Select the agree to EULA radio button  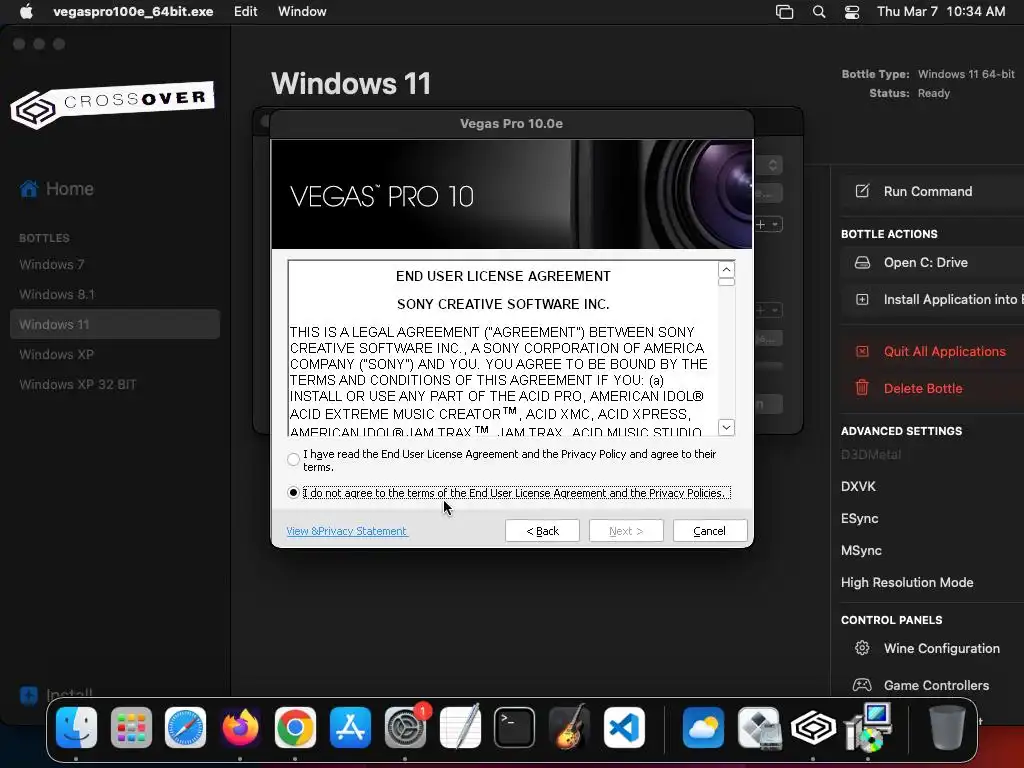[293, 460]
